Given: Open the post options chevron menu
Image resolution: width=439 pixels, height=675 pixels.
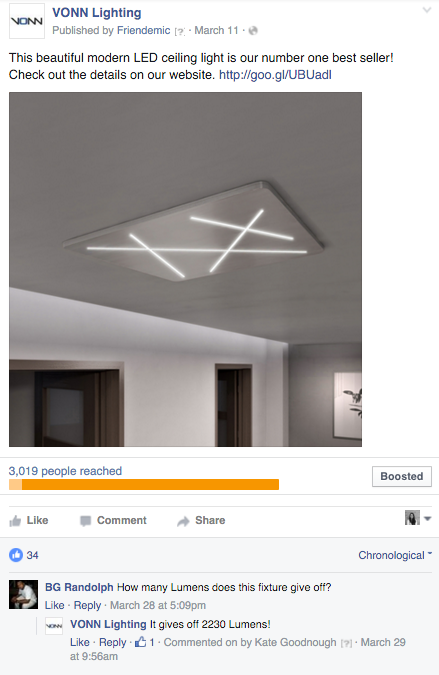Looking at the screenshot, I should pos(427,10).
